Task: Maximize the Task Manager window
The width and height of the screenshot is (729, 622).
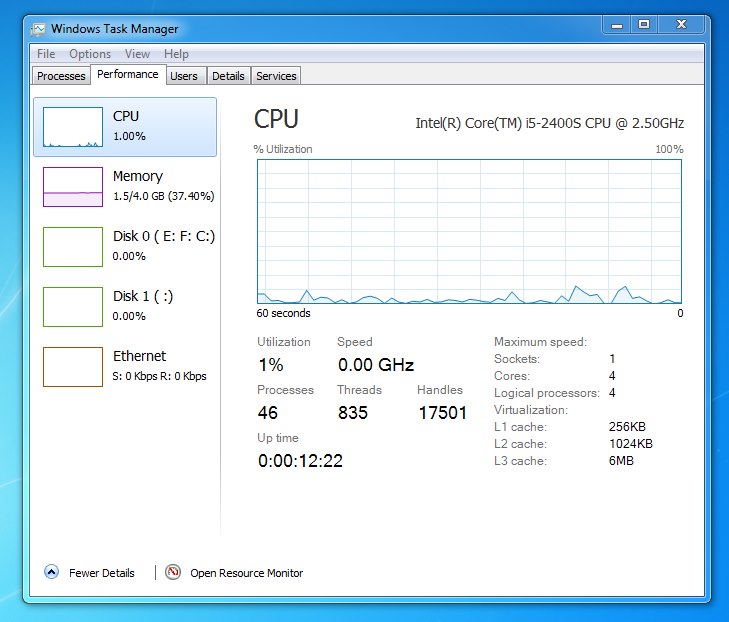Action: click(644, 25)
